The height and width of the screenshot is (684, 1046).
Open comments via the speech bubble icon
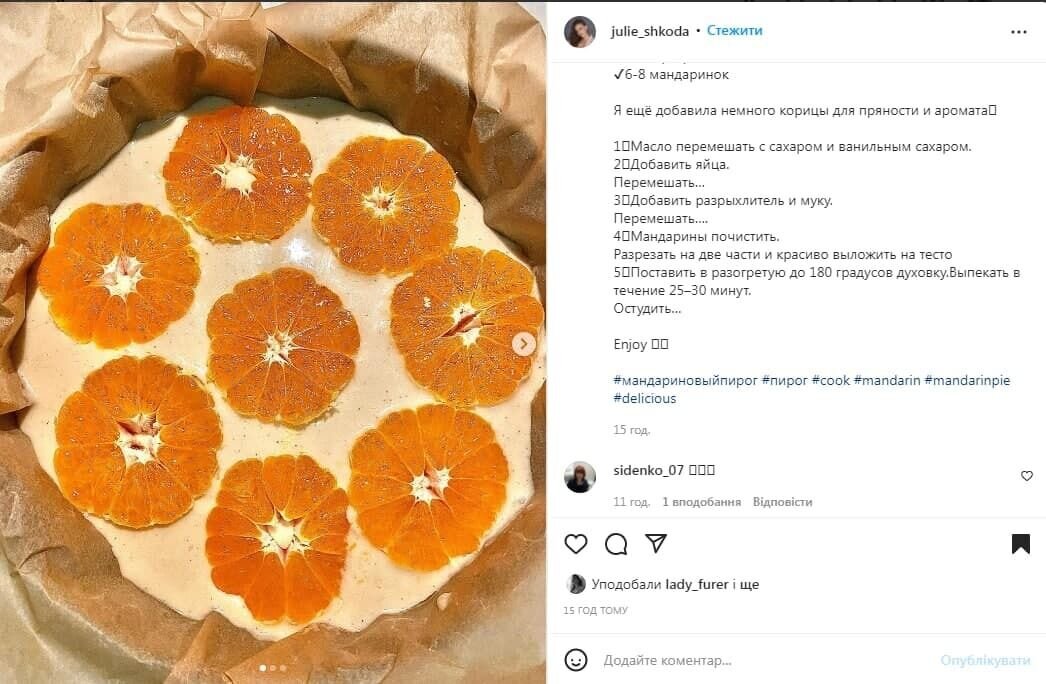coord(615,544)
